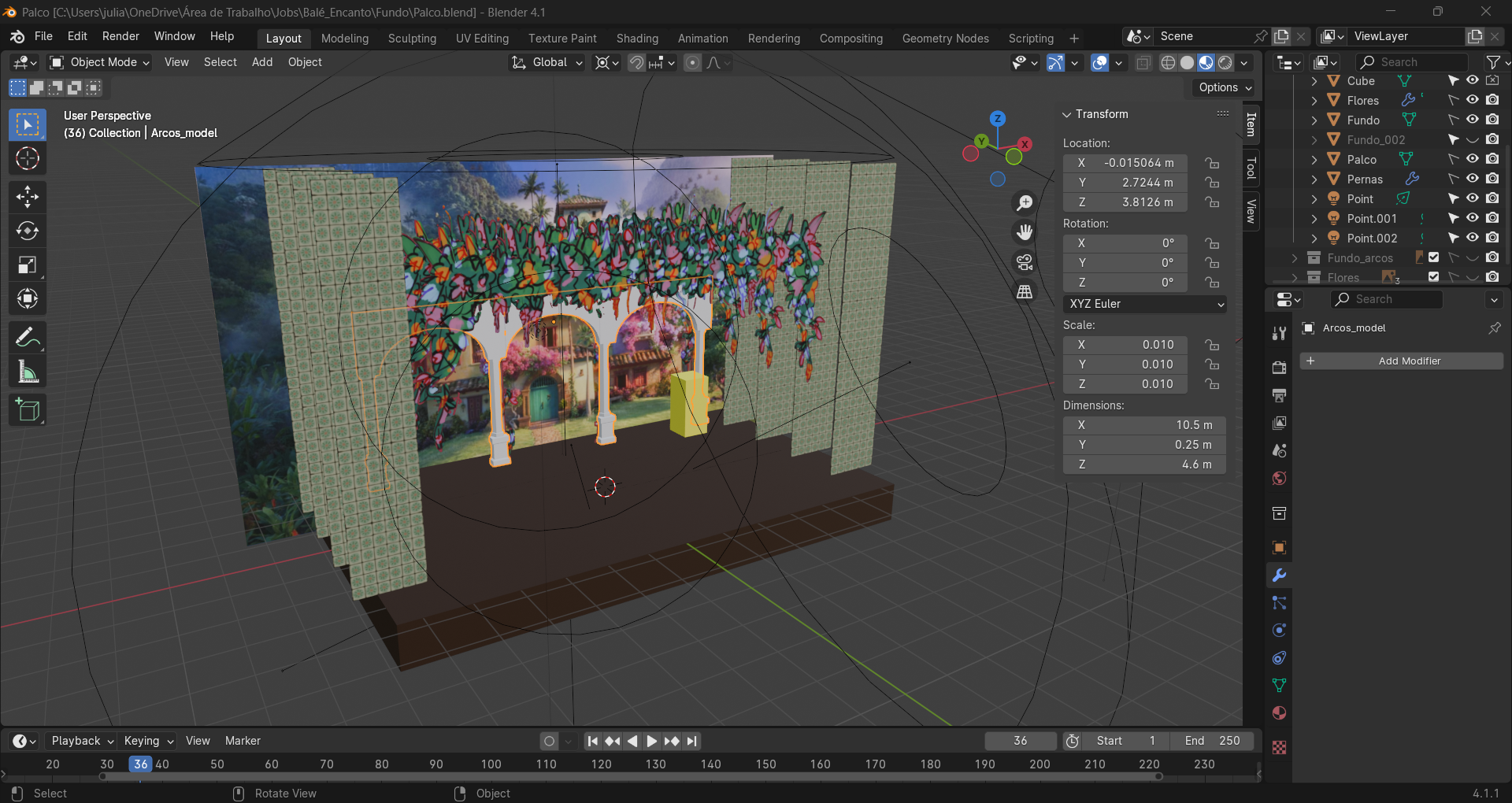Screen dimensions: 1512x803
Task: Open the Material properties tab icon
Action: 1280,712
